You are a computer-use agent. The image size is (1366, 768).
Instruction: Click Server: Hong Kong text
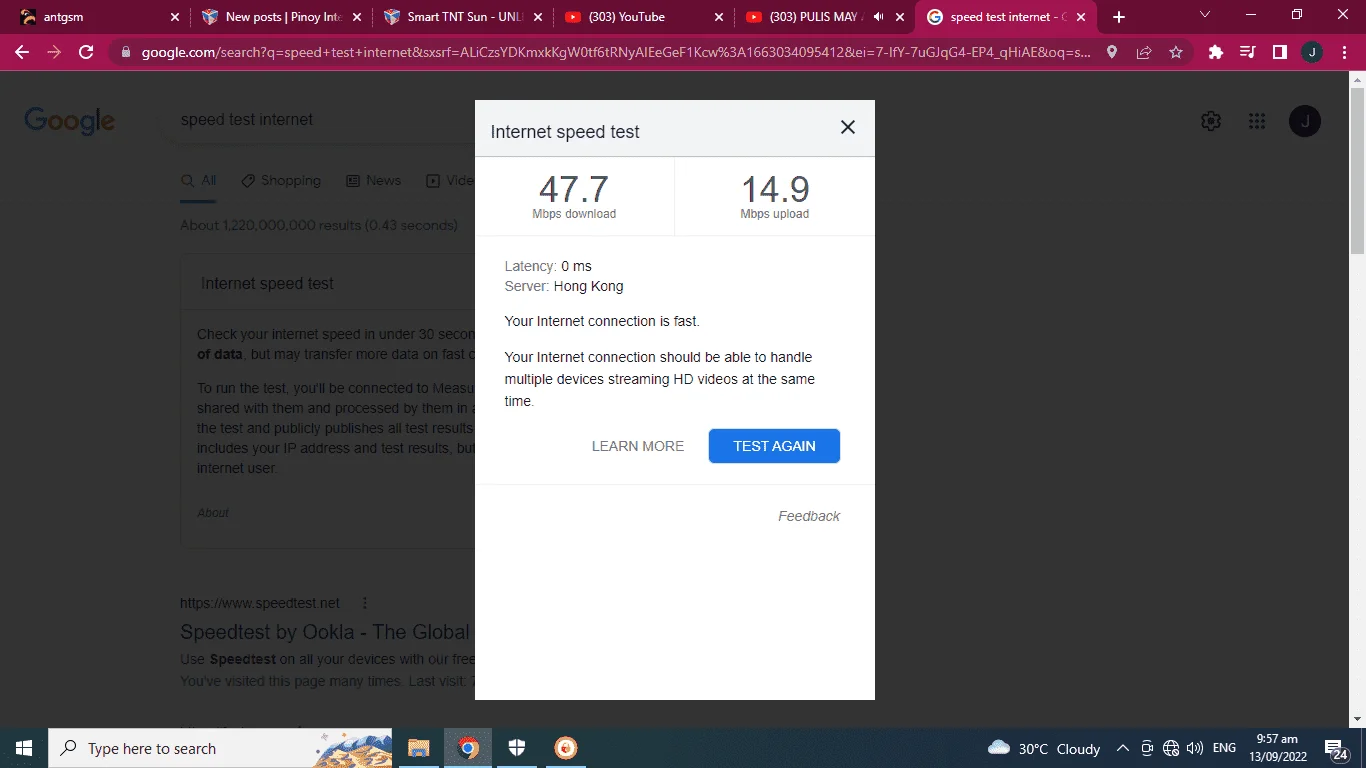(564, 287)
